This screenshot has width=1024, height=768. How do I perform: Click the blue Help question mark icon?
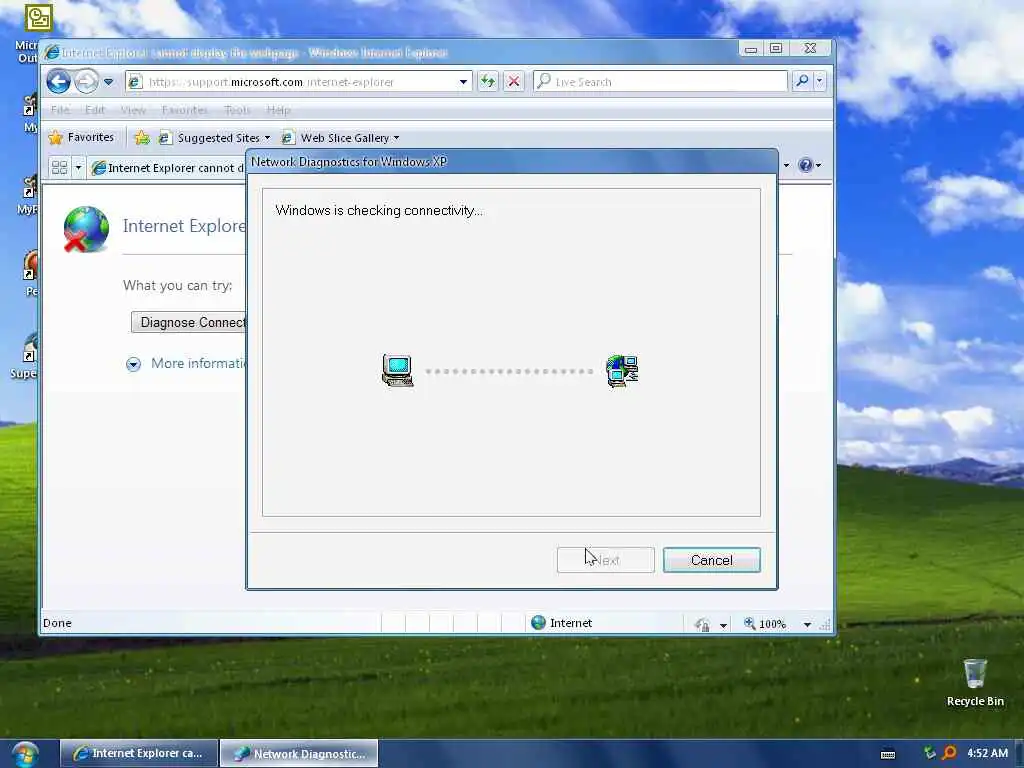(806, 165)
